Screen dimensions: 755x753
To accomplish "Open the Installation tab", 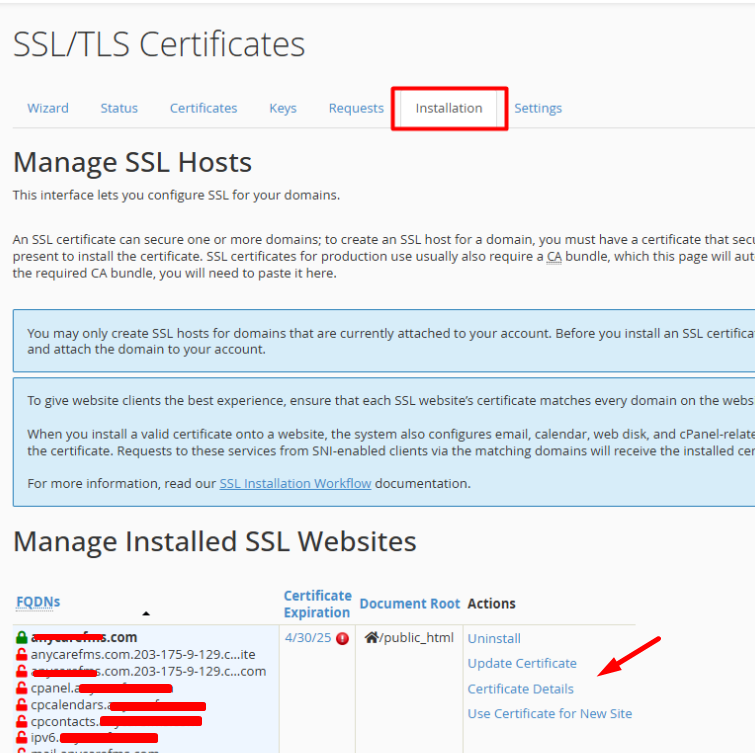I will point(449,108).
